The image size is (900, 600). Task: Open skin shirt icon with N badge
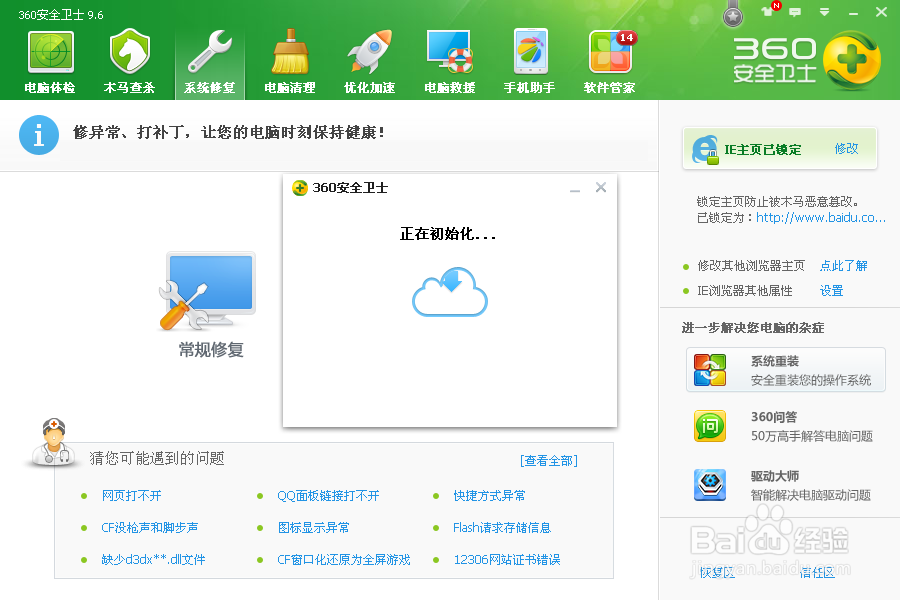tap(769, 10)
